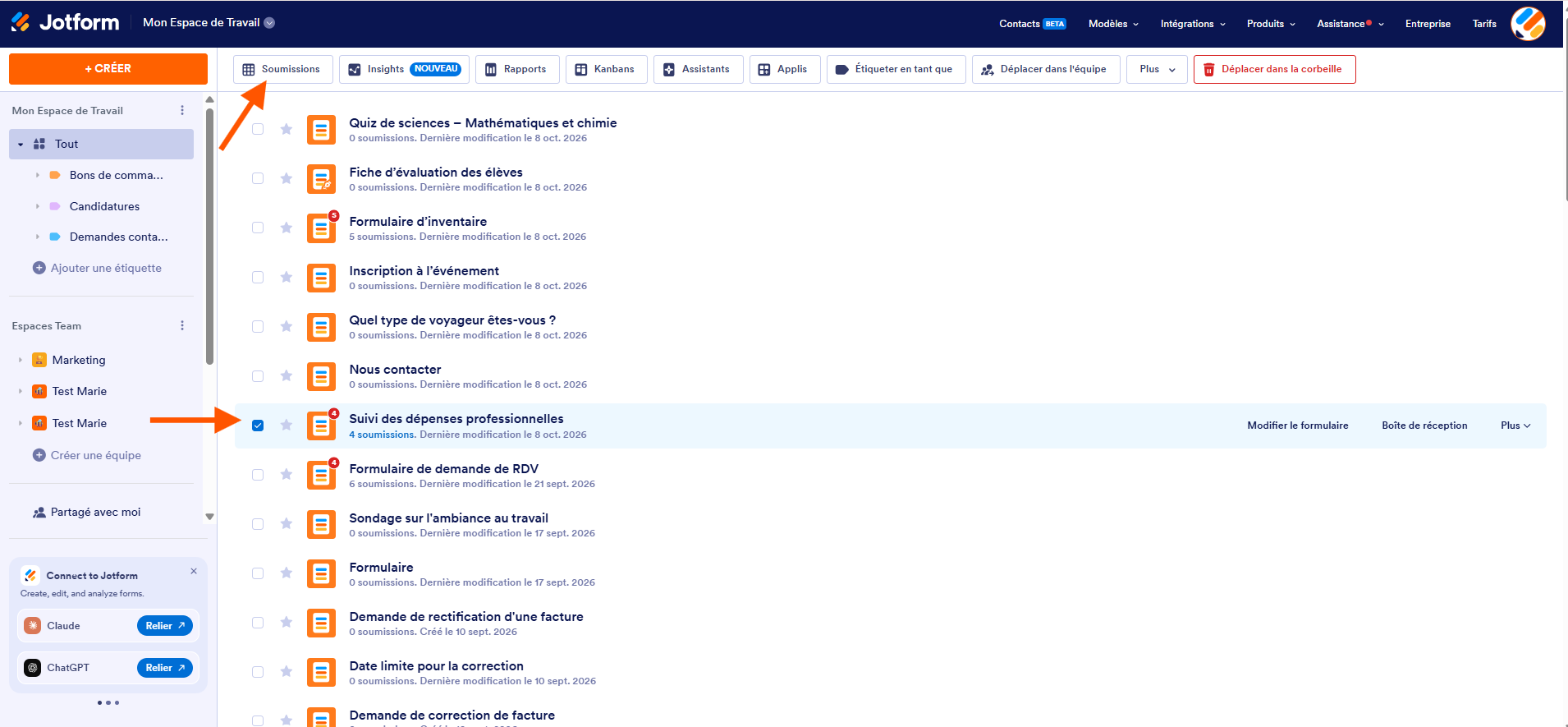
Task: Open Rapports
Action: [516, 69]
